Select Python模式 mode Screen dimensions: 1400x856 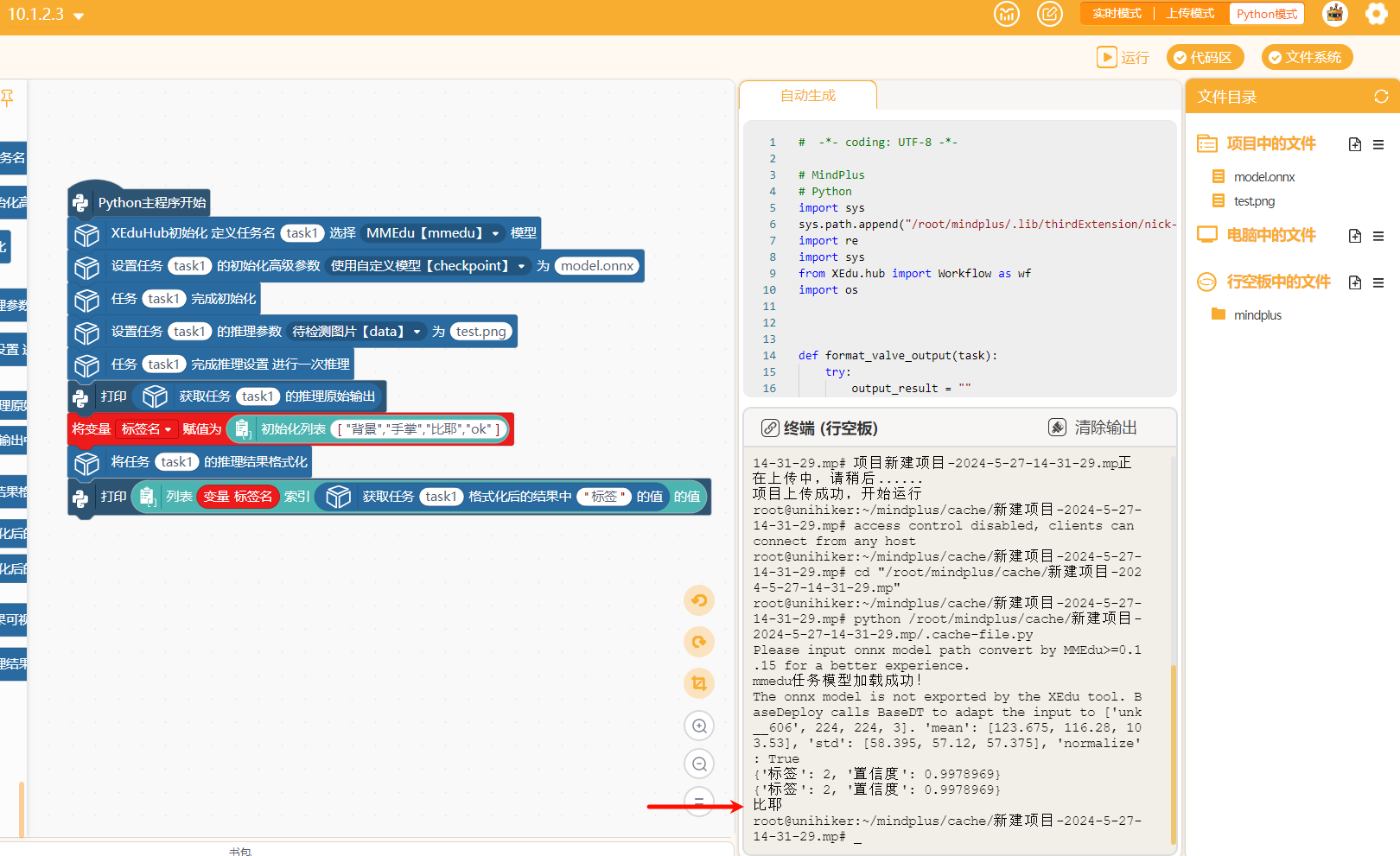coord(1266,14)
